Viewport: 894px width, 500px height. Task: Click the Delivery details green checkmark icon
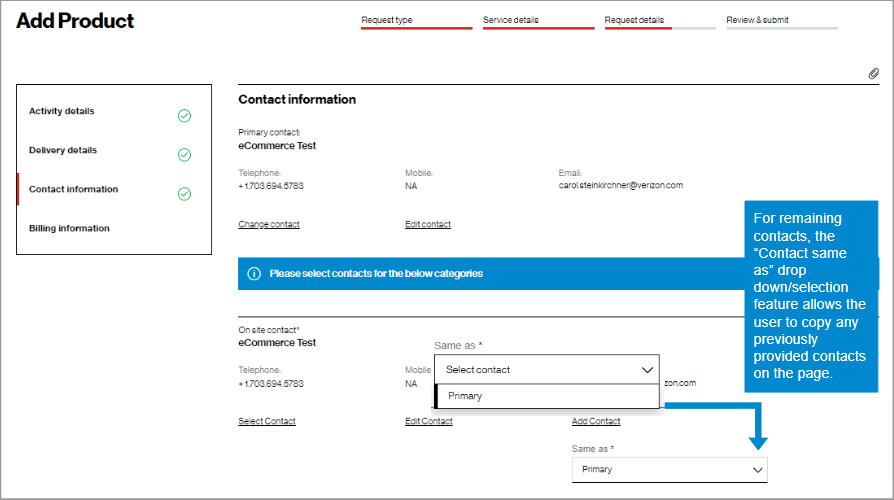(184, 155)
